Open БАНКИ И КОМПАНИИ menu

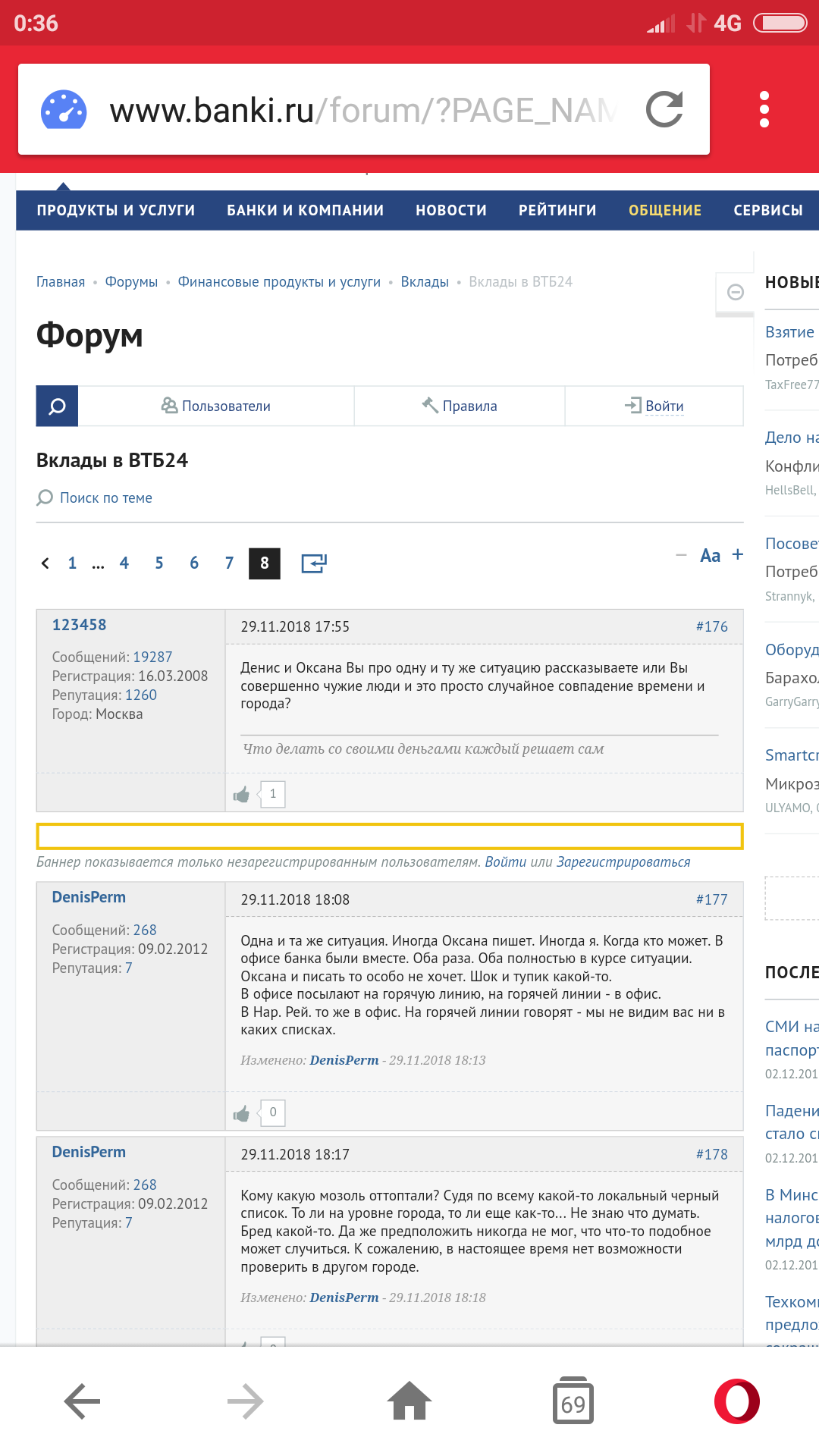click(305, 210)
